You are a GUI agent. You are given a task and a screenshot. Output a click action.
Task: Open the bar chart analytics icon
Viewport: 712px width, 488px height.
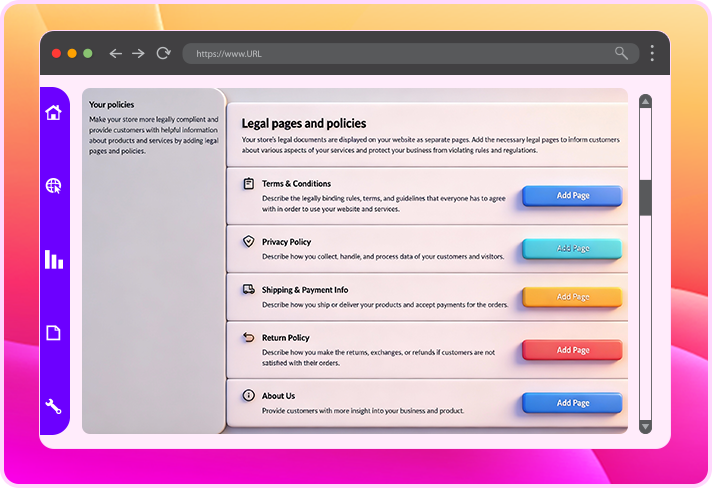point(54,260)
